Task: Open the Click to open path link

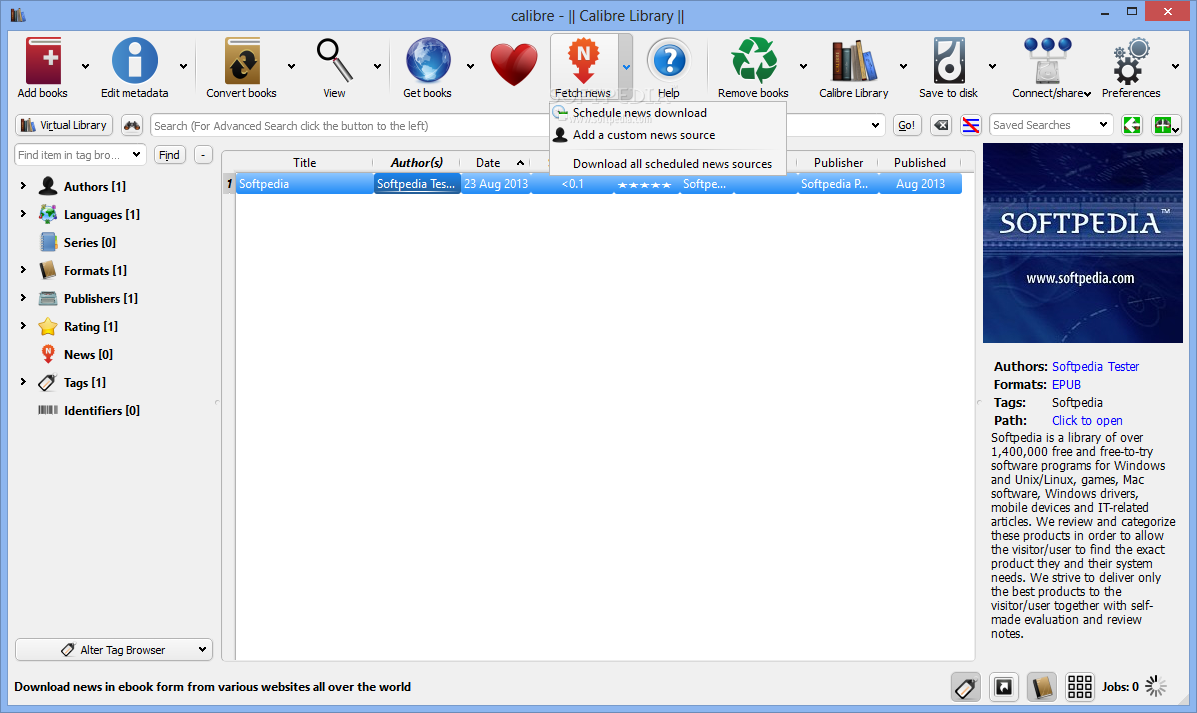Action: (1087, 421)
